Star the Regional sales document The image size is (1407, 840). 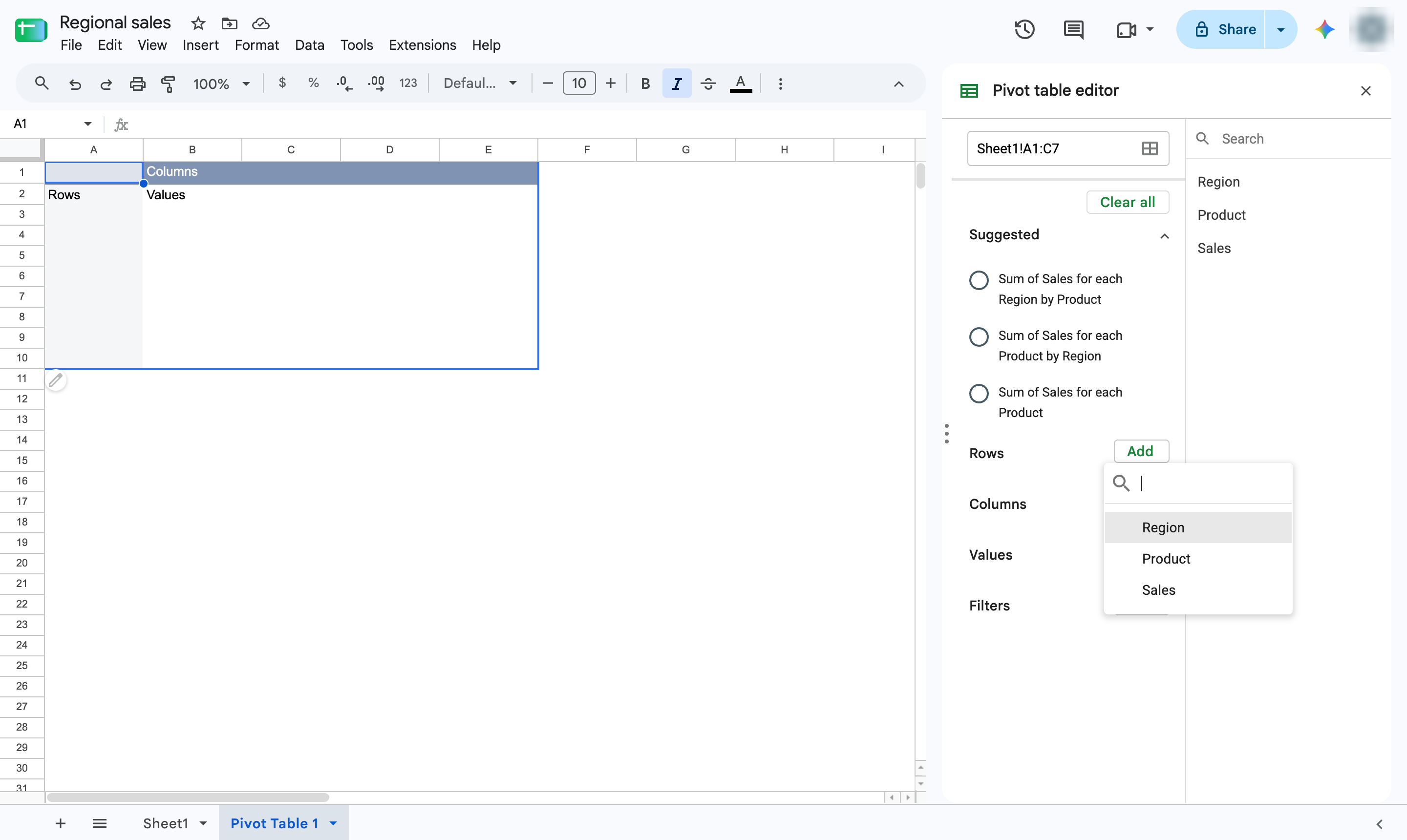click(x=198, y=23)
